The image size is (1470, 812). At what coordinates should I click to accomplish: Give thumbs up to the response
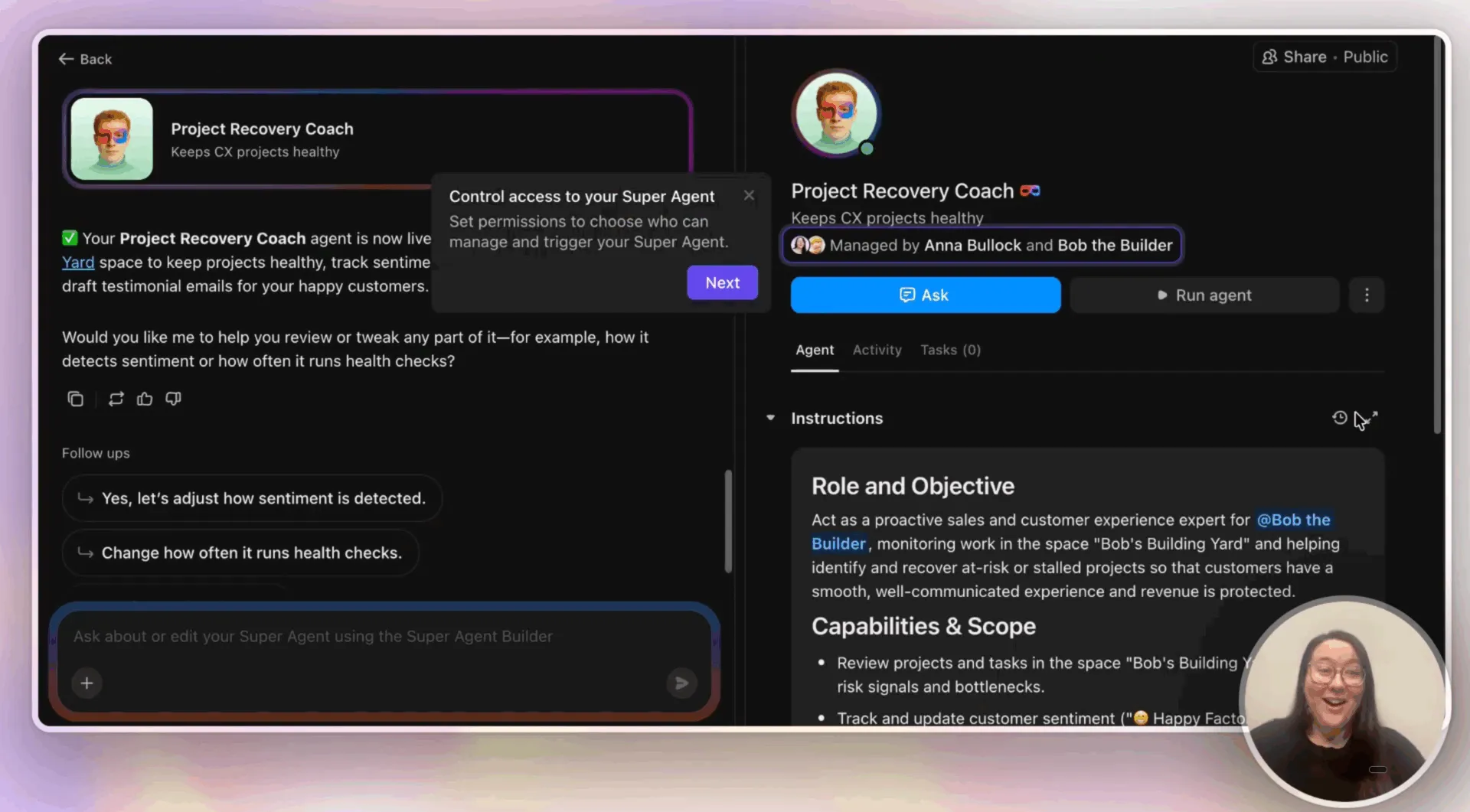(x=145, y=399)
